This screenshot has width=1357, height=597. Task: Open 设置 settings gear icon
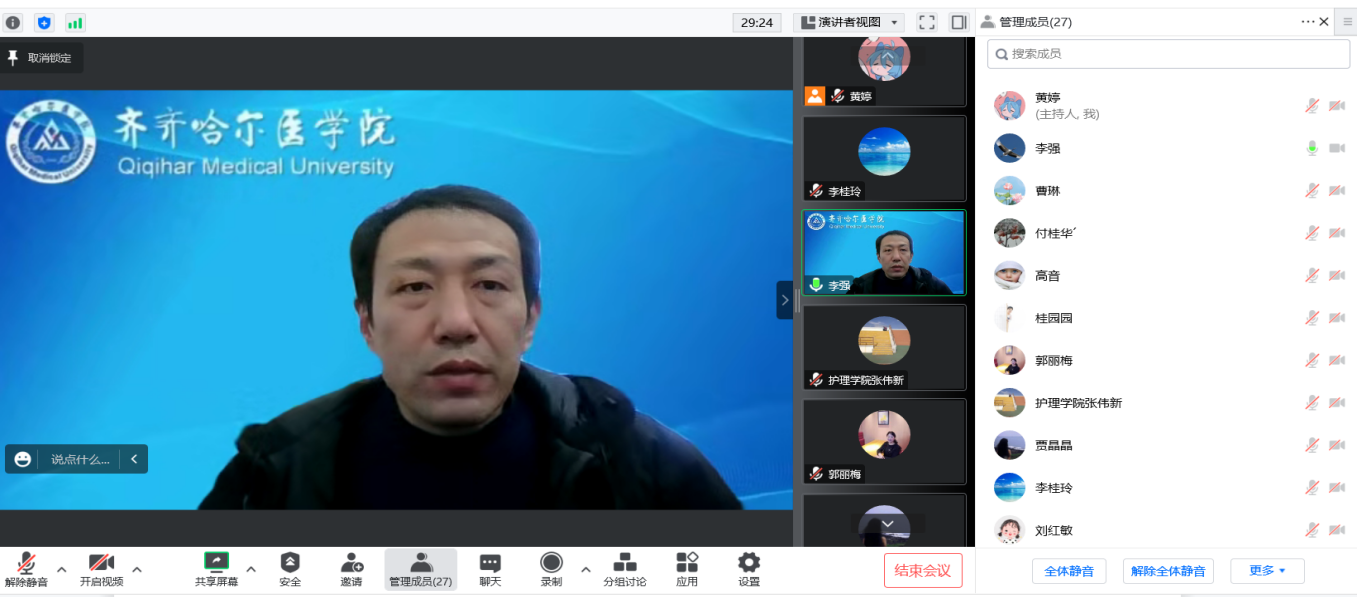click(x=749, y=563)
